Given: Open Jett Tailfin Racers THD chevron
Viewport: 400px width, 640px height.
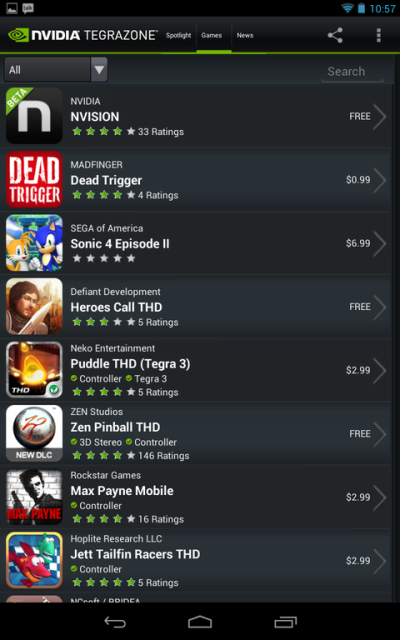Looking at the screenshot, I should click(380, 561).
